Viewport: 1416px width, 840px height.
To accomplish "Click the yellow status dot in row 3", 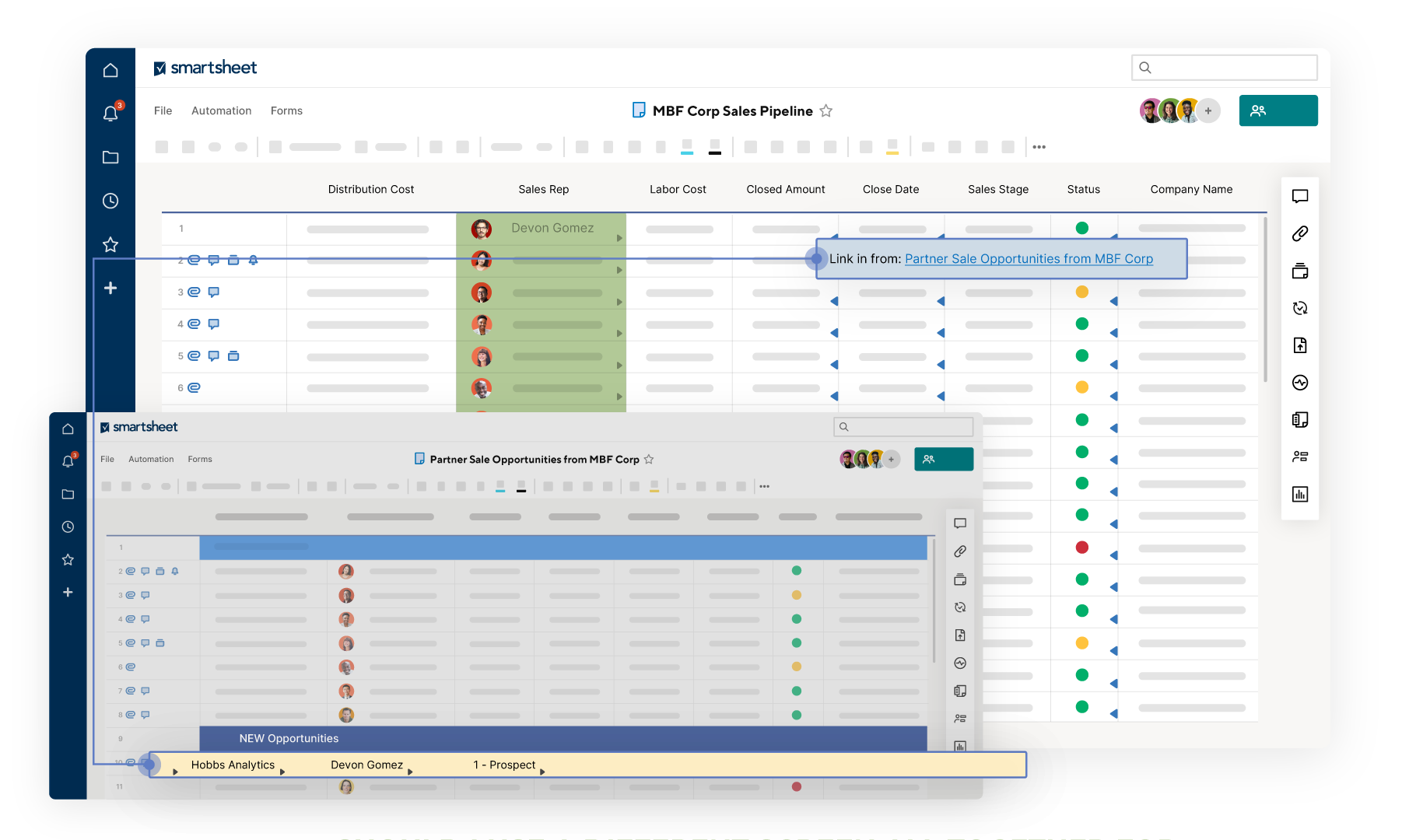I will [x=1081, y=292].
